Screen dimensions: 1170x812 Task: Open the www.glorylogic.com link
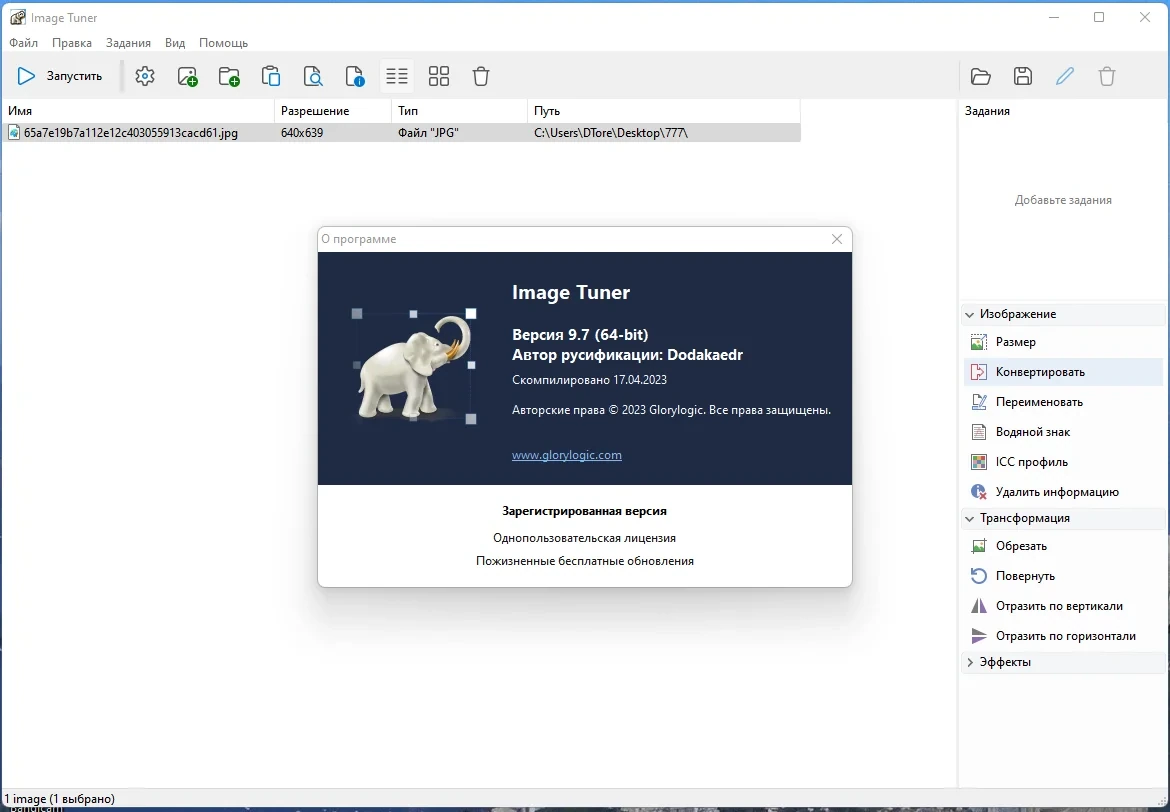pos(566,455)
